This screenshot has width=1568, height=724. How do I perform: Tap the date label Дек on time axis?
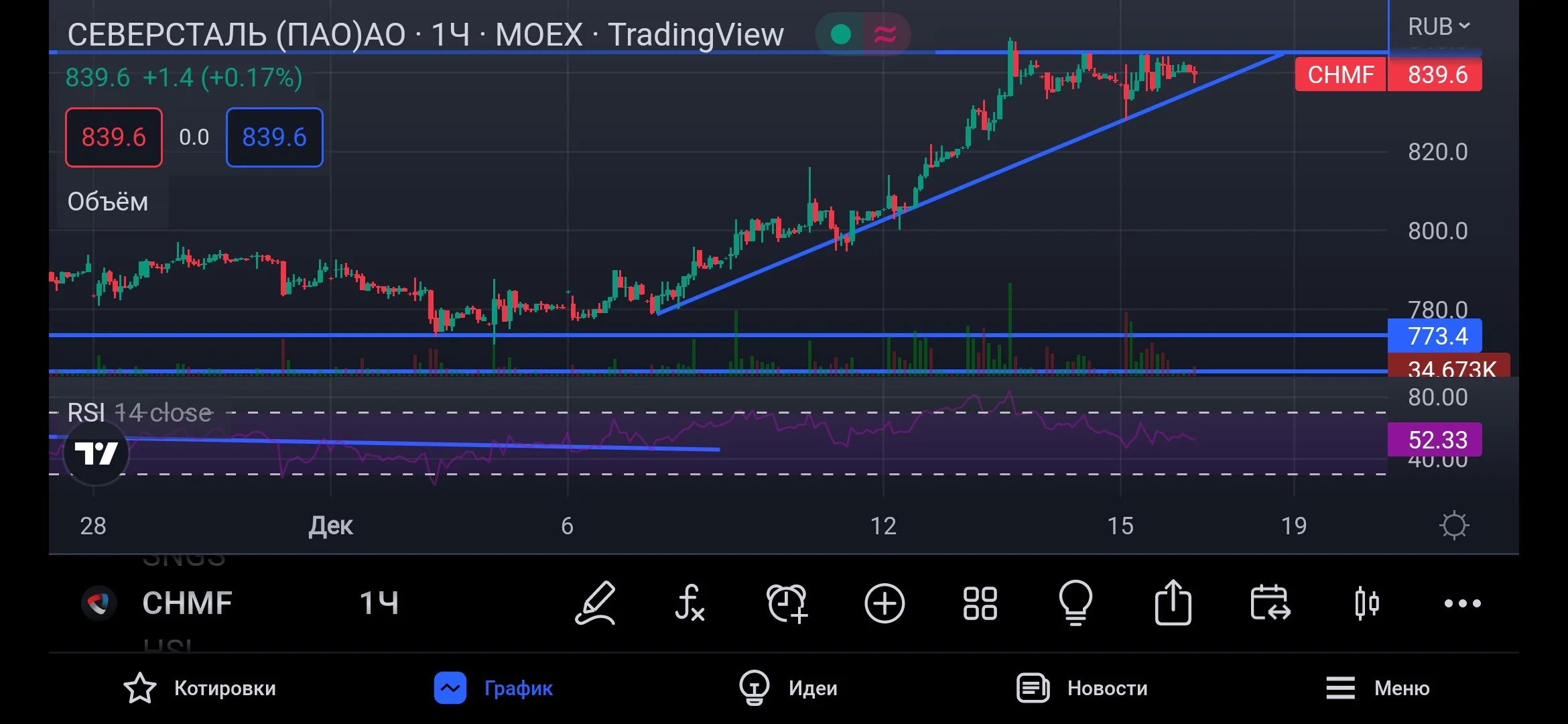click(330, 526)
